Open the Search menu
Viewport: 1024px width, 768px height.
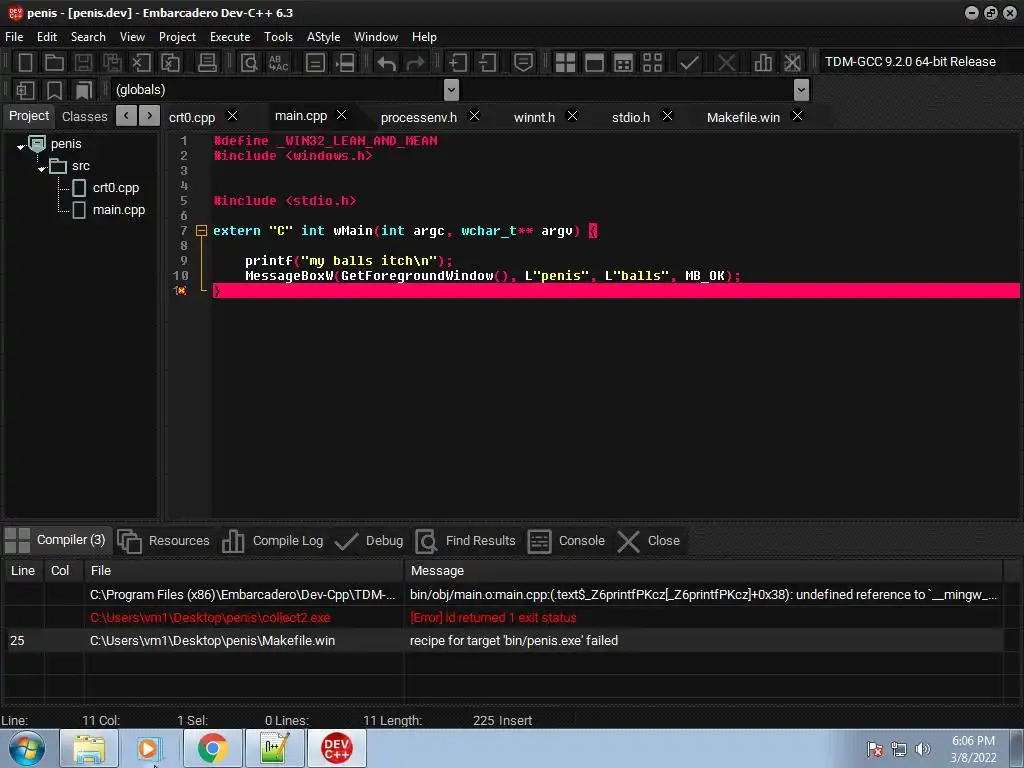[88, 37]
